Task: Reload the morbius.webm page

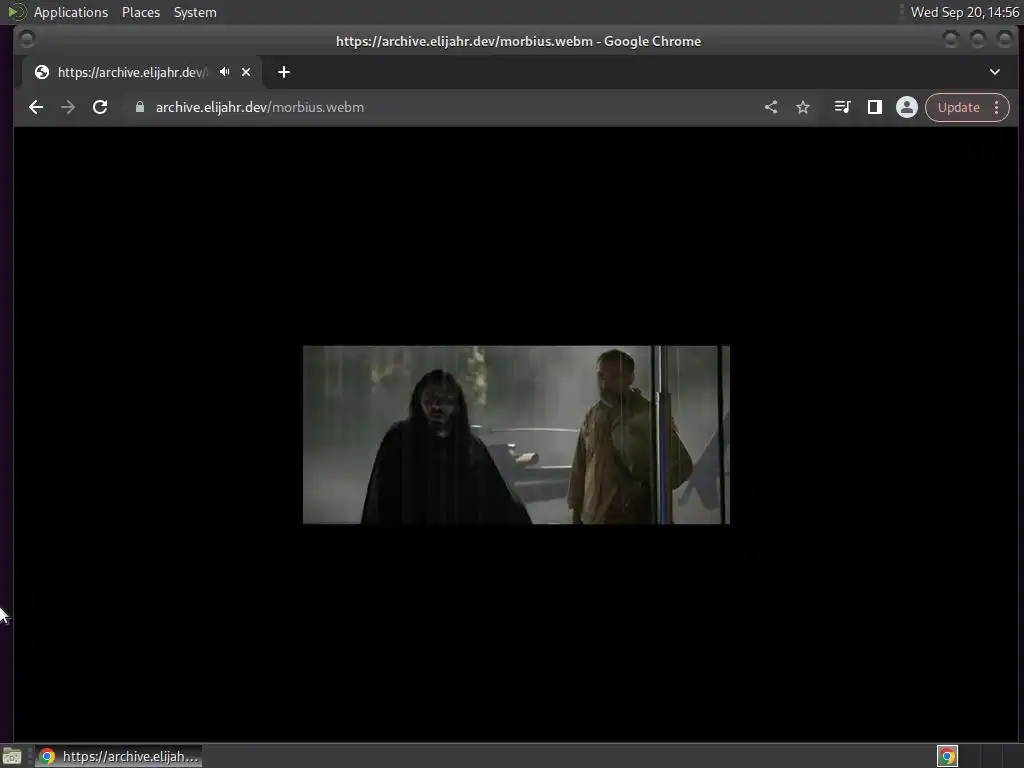Action: click(100, 107)
